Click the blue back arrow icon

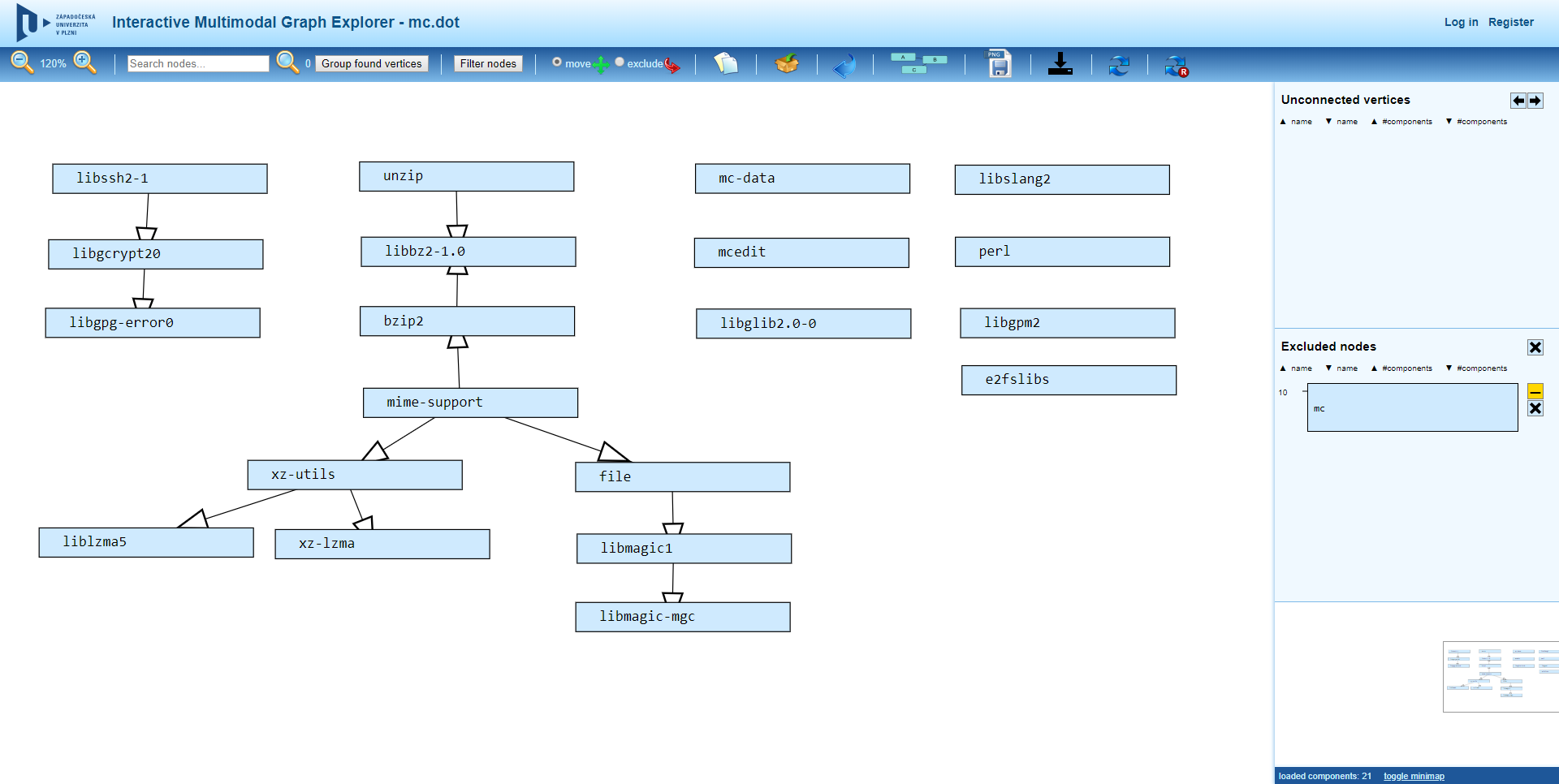pyautogui.click(x=844, y=65)
